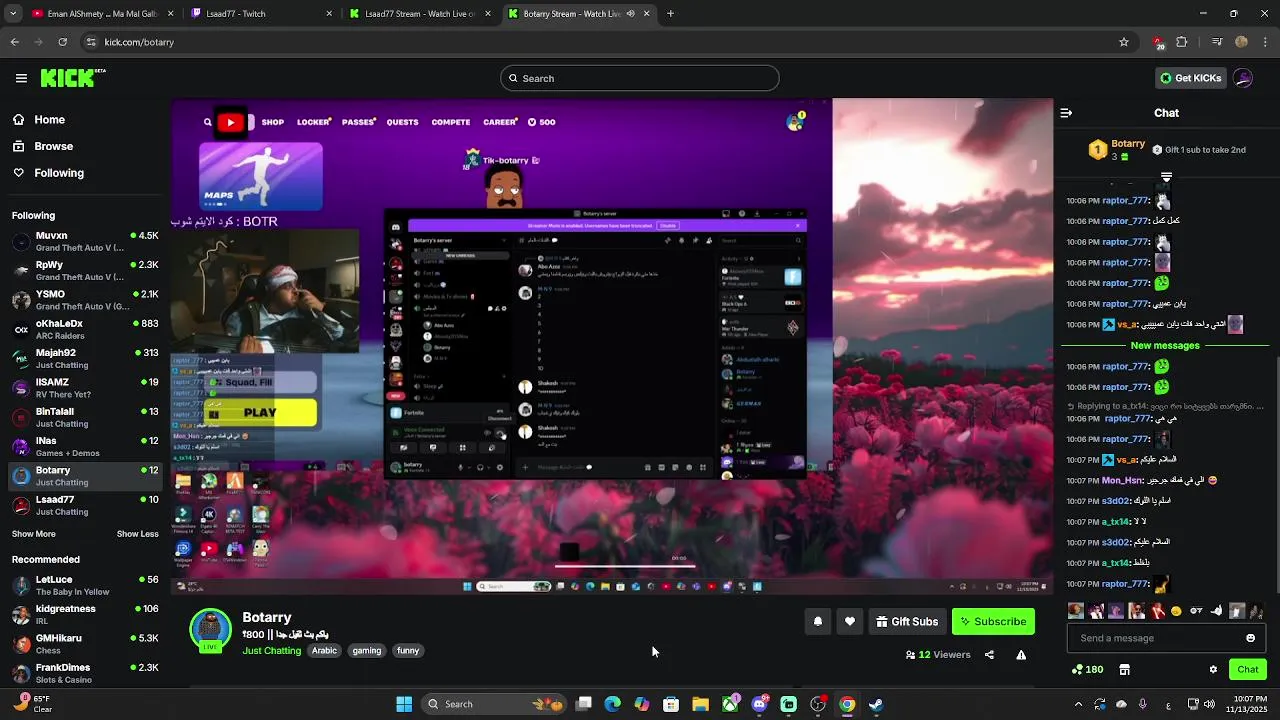Expand the gift leaderboard handle under Botarry
Image resolution: width=1280 pixels, height=720 pixels.
tap(1166, 176)
